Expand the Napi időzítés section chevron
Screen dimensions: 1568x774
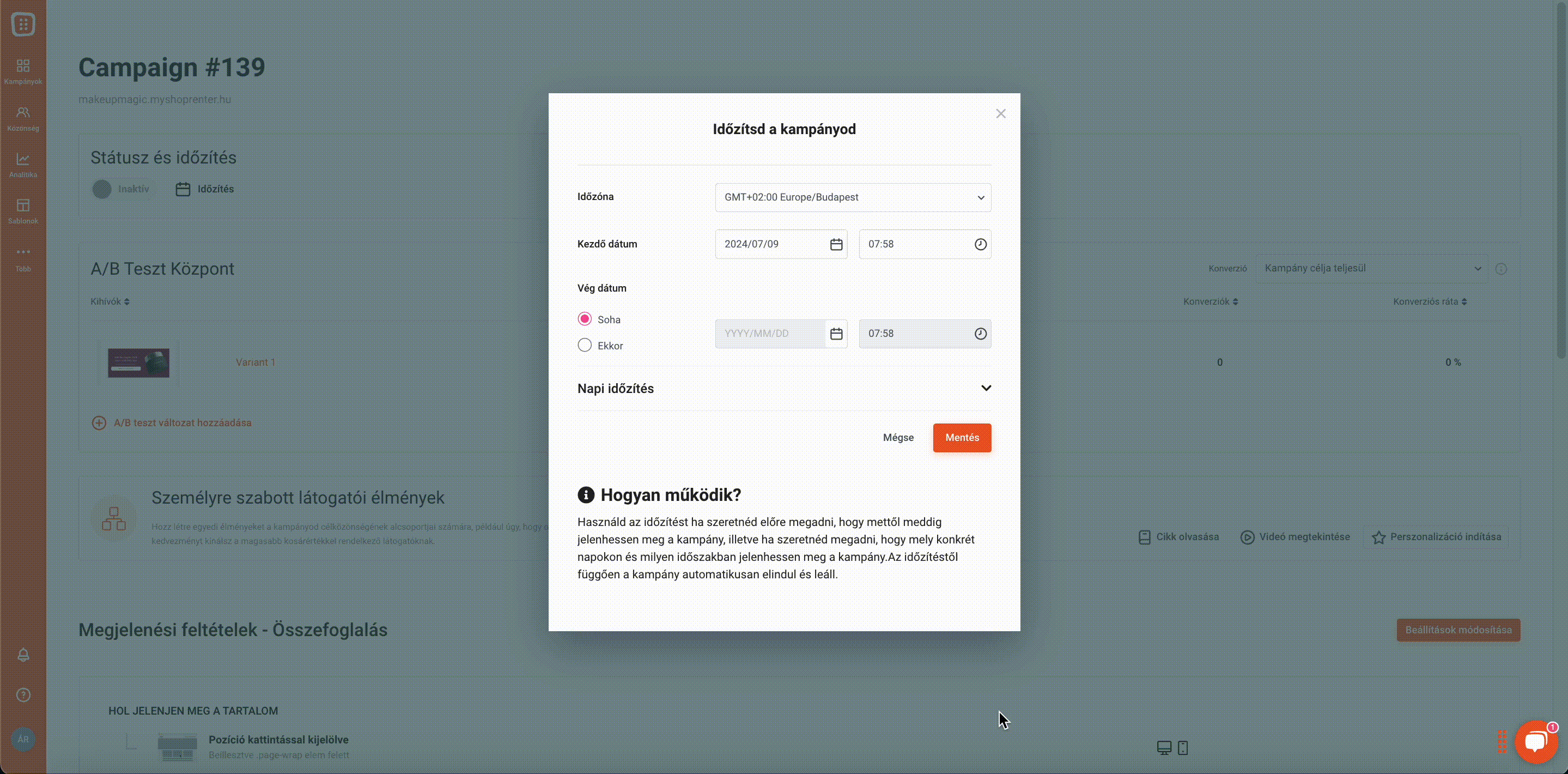pyautogui.click(x=986, y=389)
